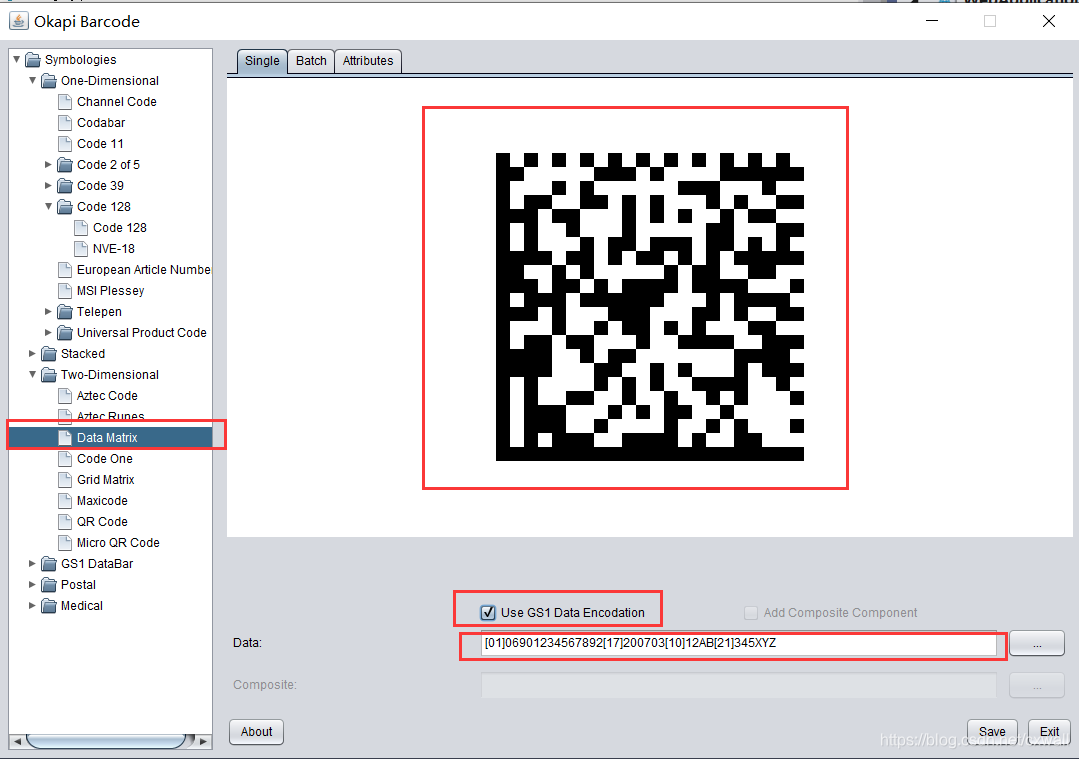Select European Article Number in the tree

point(143,270)
